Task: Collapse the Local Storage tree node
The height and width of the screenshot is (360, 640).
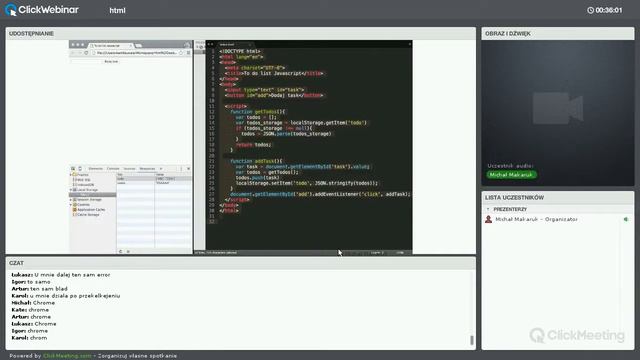Action: click(71, 190)
